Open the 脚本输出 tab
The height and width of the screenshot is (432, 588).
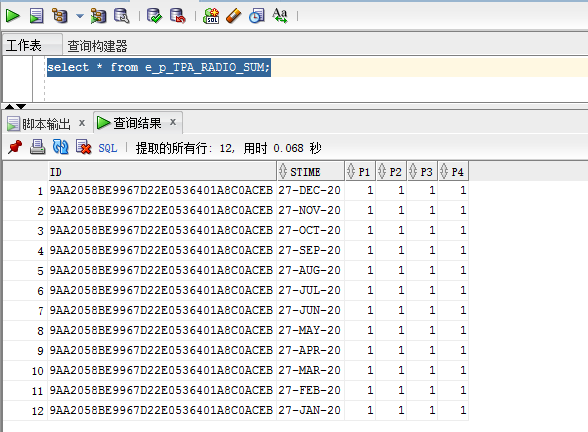pyautogui.click(x=46, y=124)
